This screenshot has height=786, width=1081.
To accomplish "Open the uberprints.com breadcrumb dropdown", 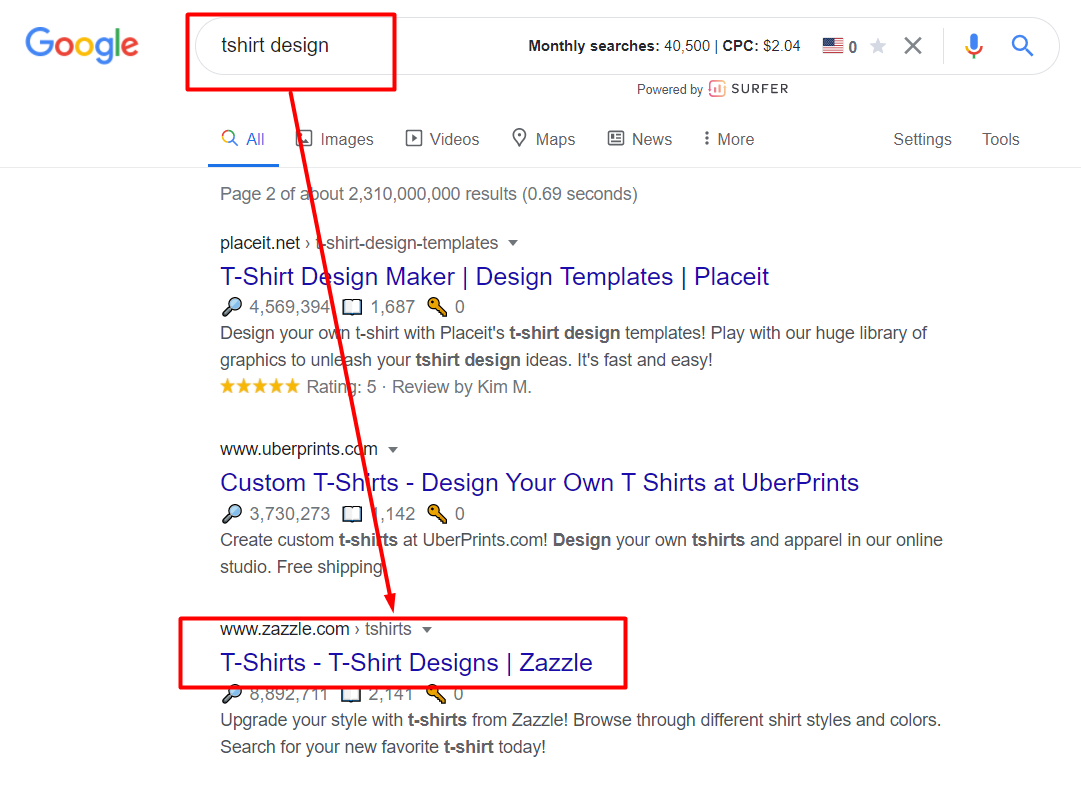I will click(x=394, y=449).
